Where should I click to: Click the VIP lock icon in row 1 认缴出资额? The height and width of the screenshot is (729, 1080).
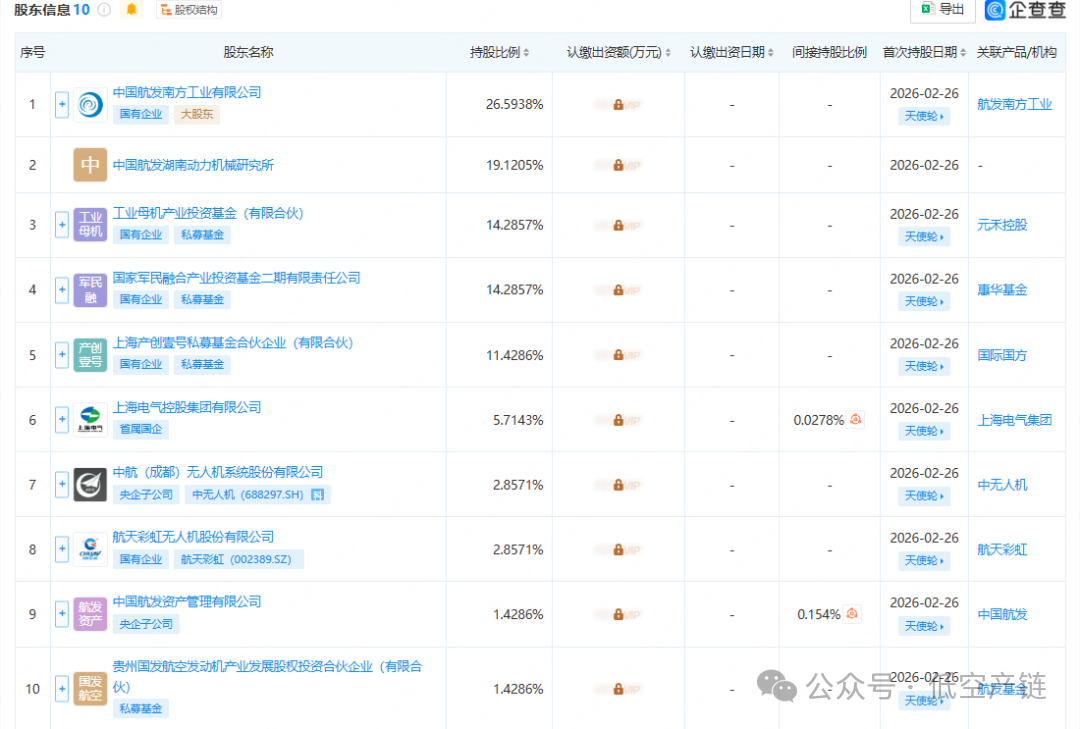coord(618,104)
